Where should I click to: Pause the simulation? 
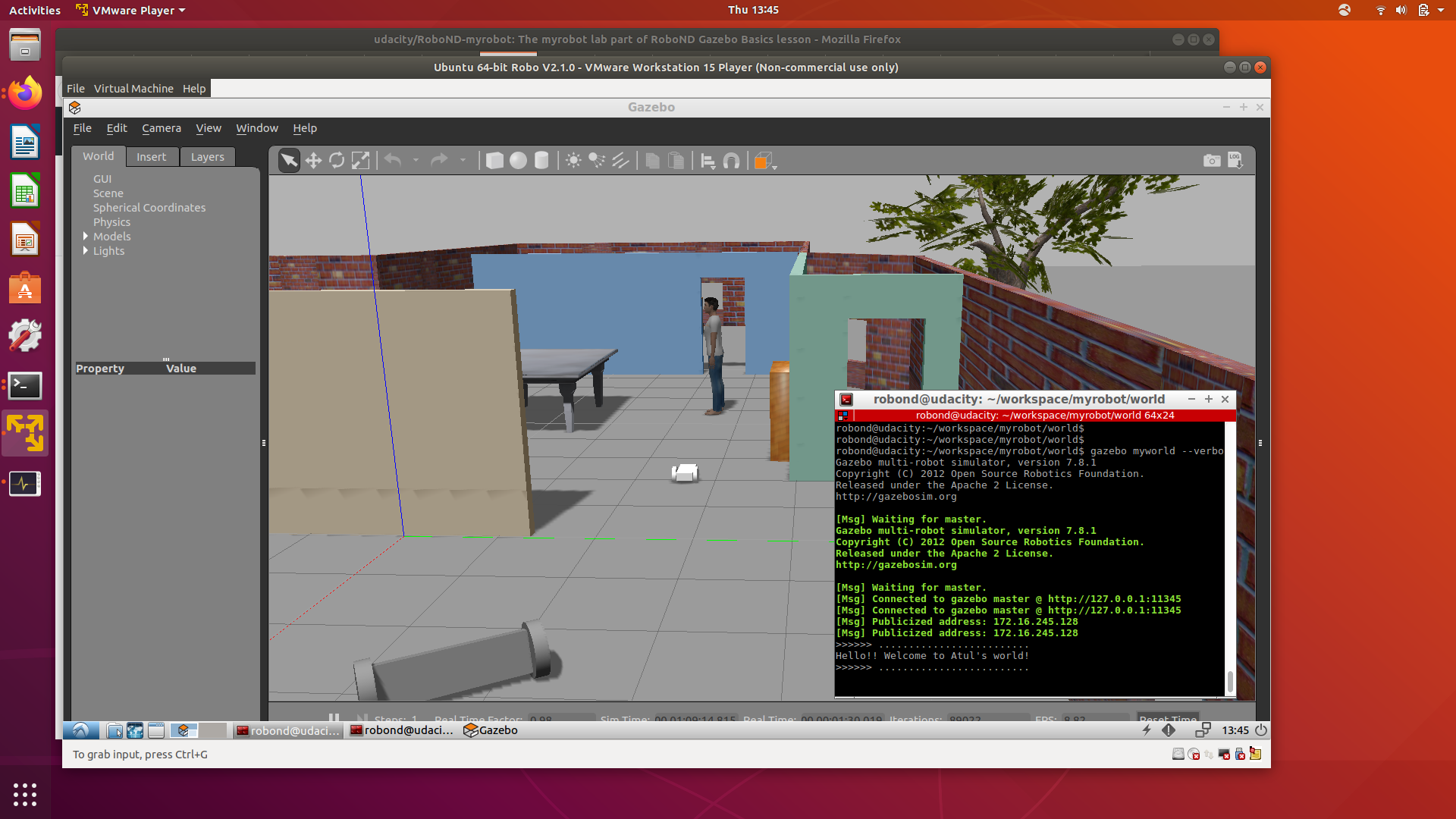334,717
